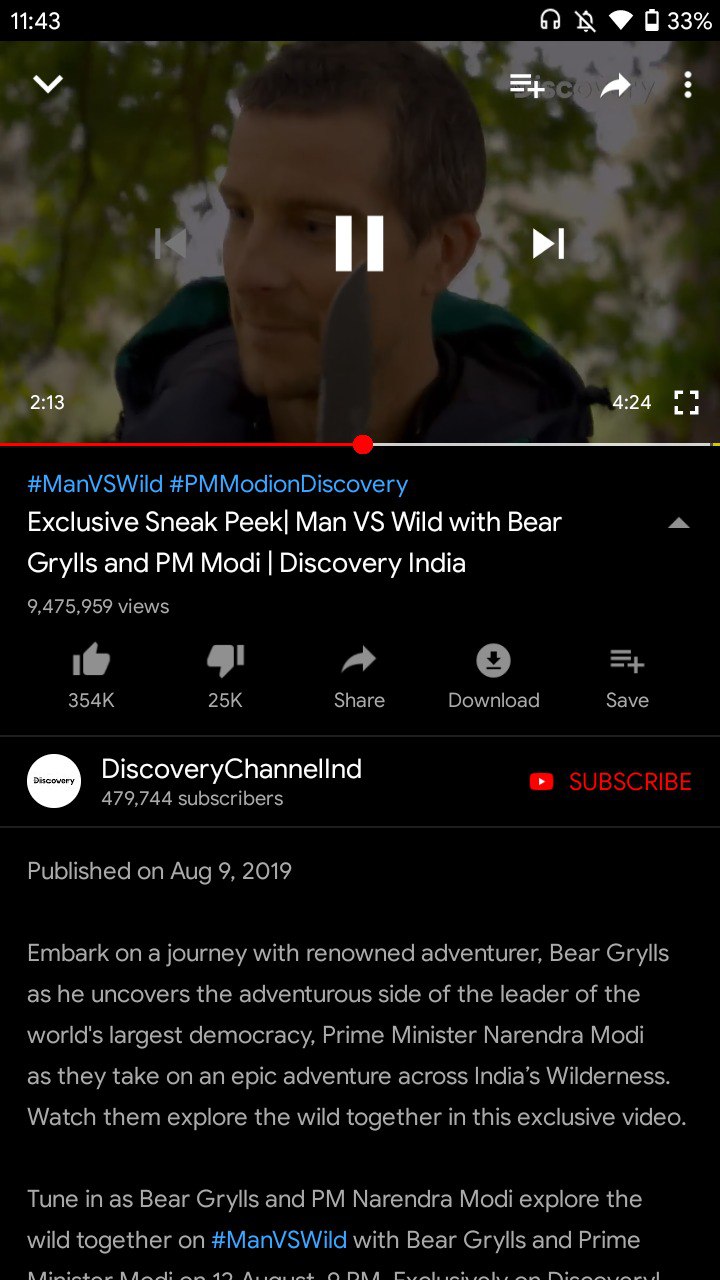The image size is (720, 1280).
Task: Open the #PMModionDiscovery hashtag
Action: coord(289,484)
